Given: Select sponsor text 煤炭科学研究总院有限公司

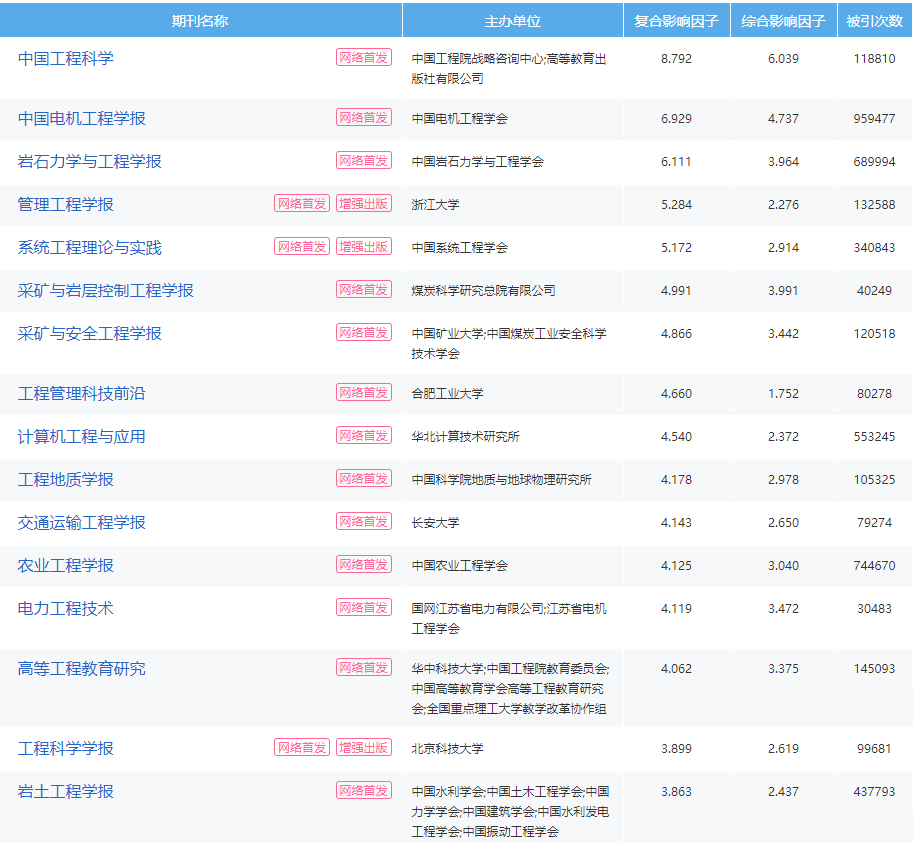Looking at the screenshot, I should pyautogui.click(x=483, y=290).
